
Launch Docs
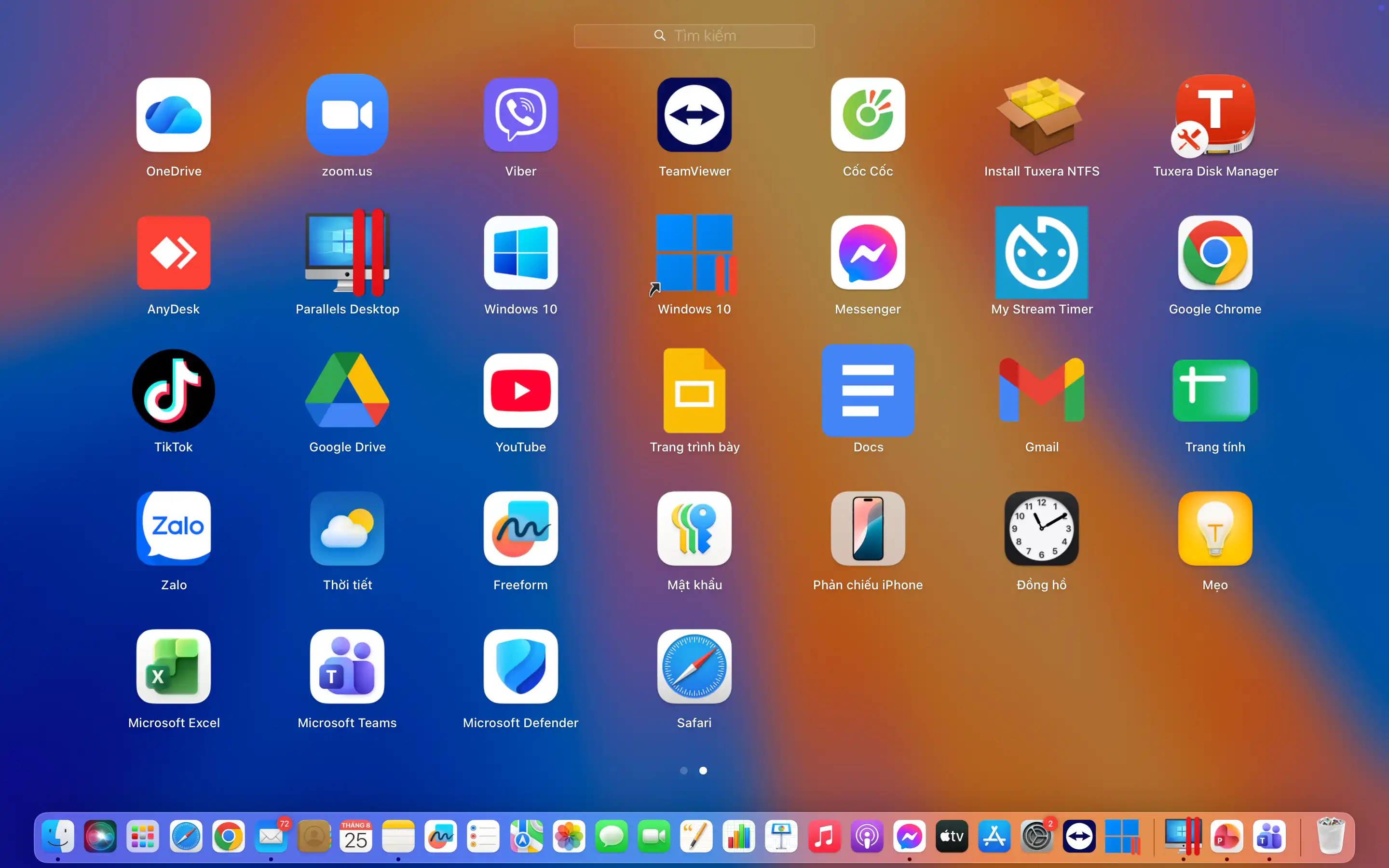[x=868, y=391]
